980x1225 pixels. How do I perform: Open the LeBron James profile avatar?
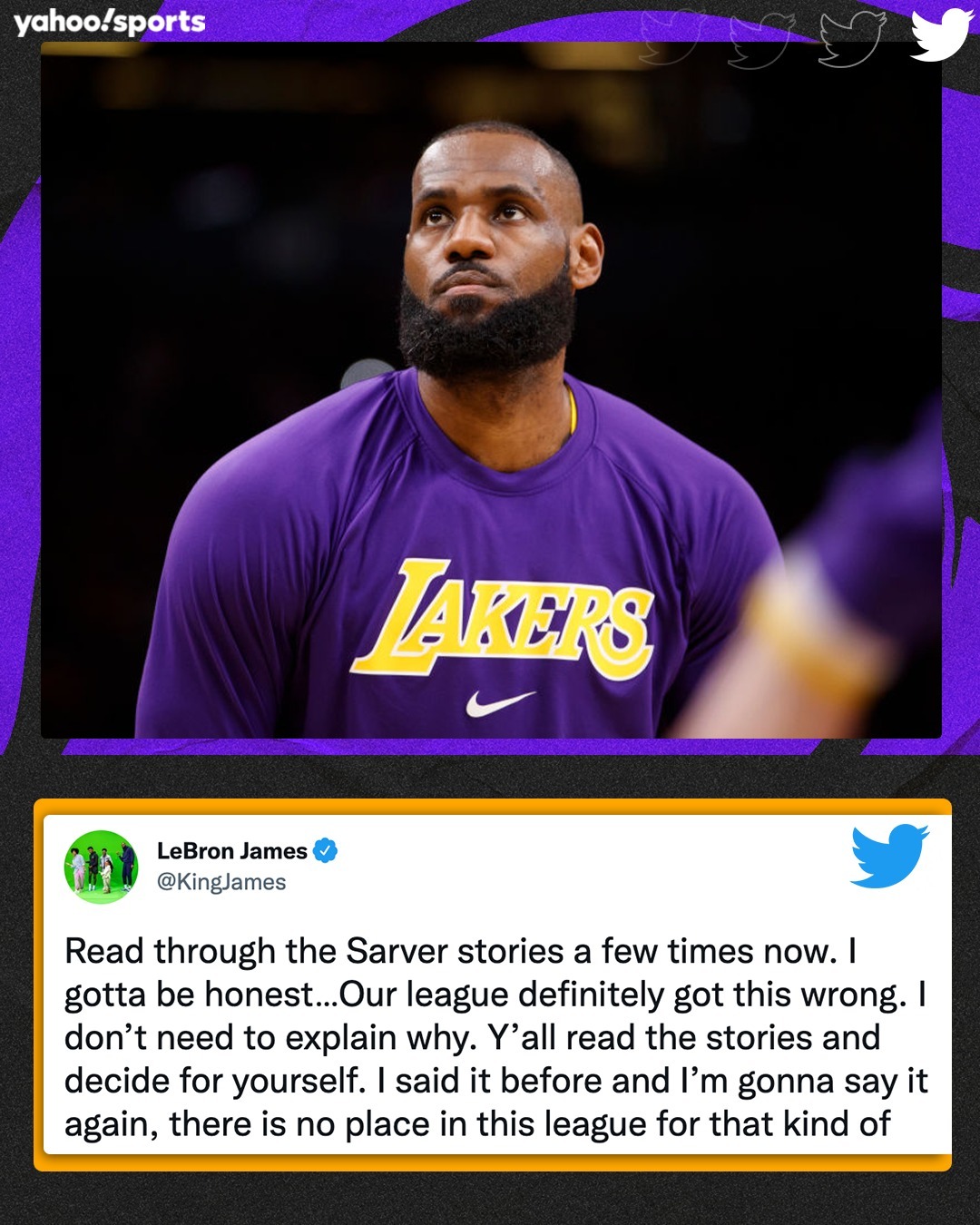click(101, 867)
